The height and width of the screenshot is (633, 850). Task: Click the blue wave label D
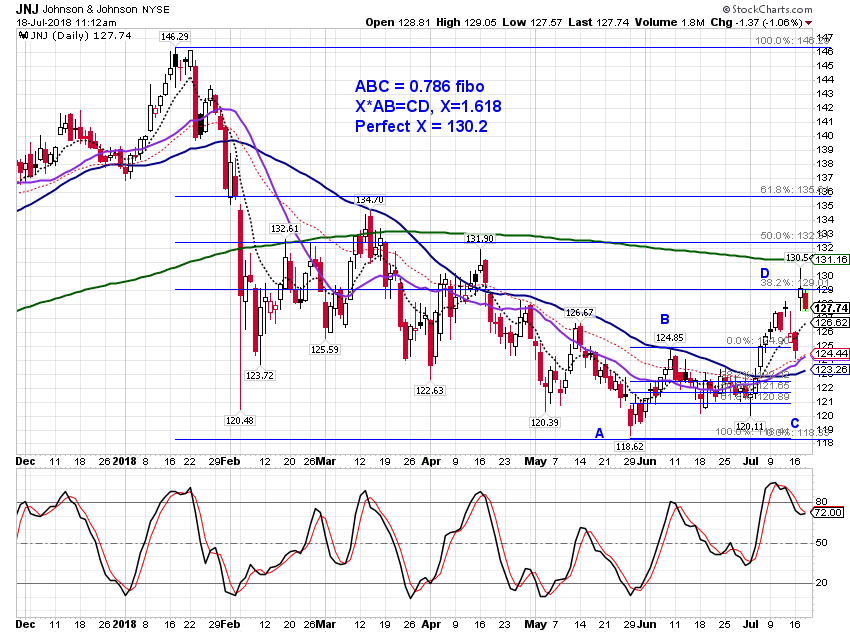(x=765, y=273)
